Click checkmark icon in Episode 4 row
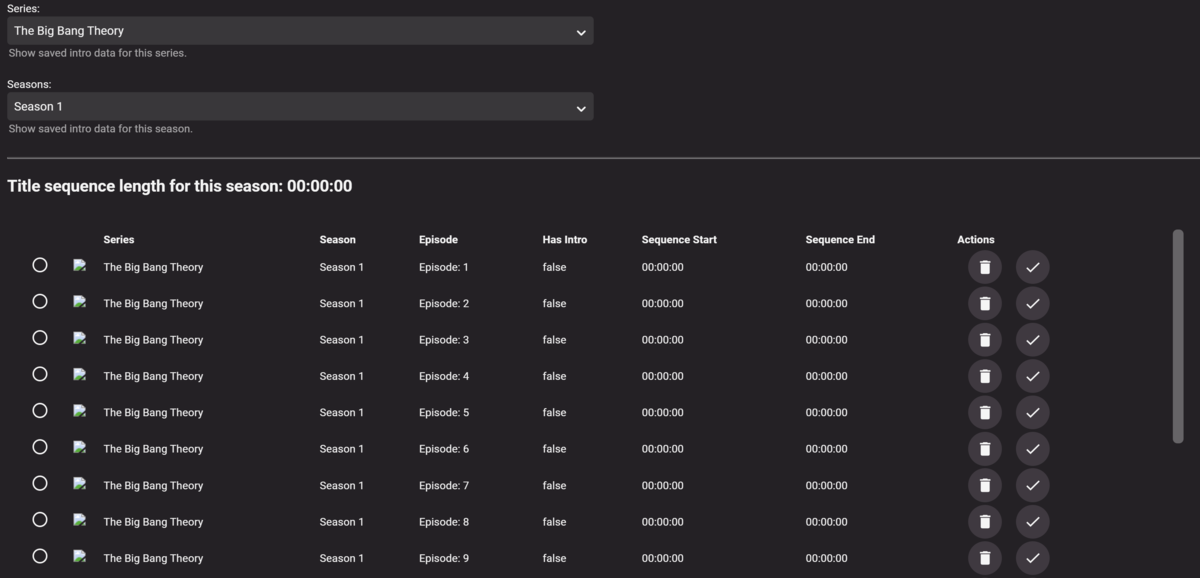 click(1033, 376)
